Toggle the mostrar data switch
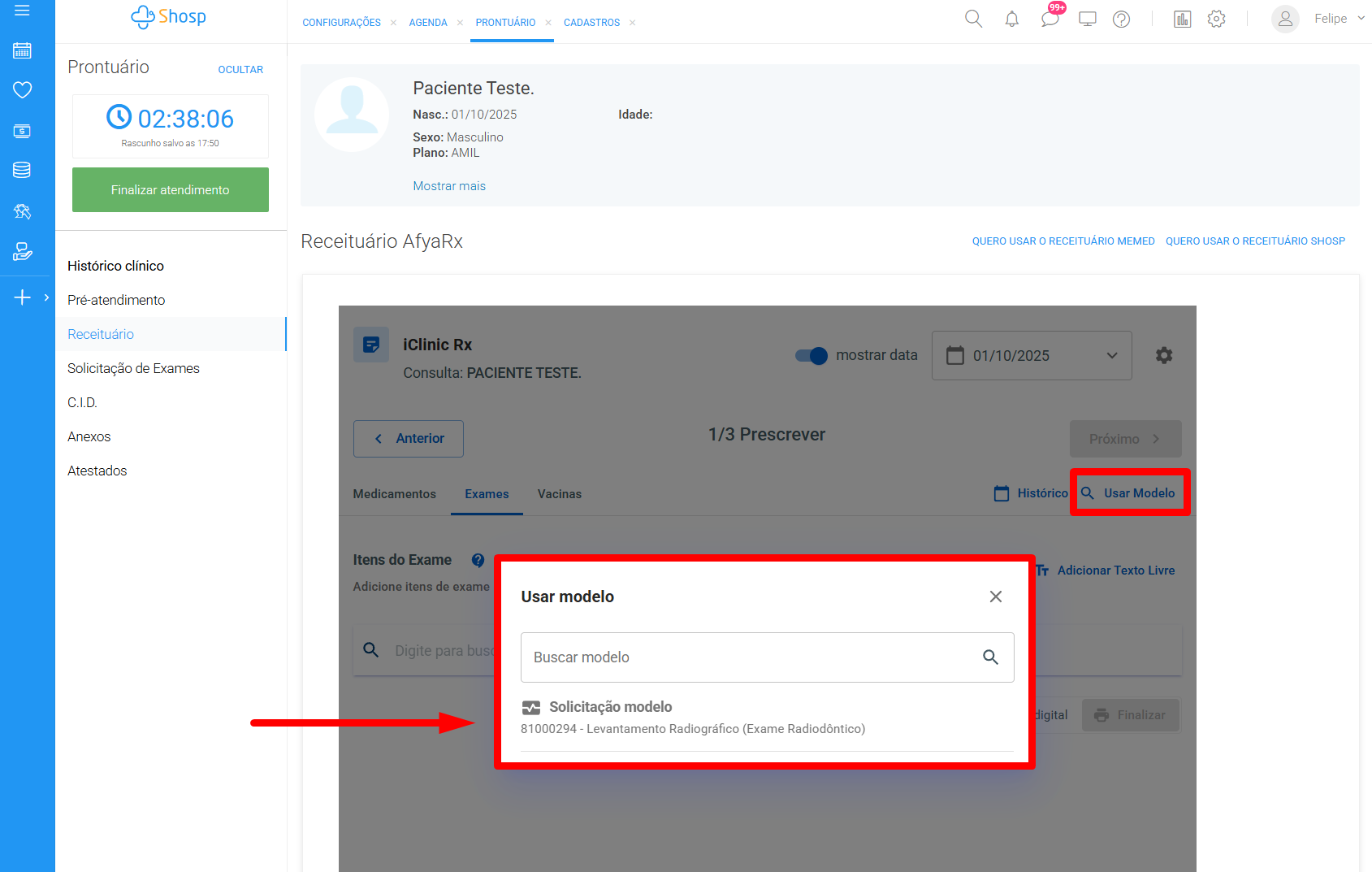Viewport: 1372px width, 872px height. [x=812, y=355]
